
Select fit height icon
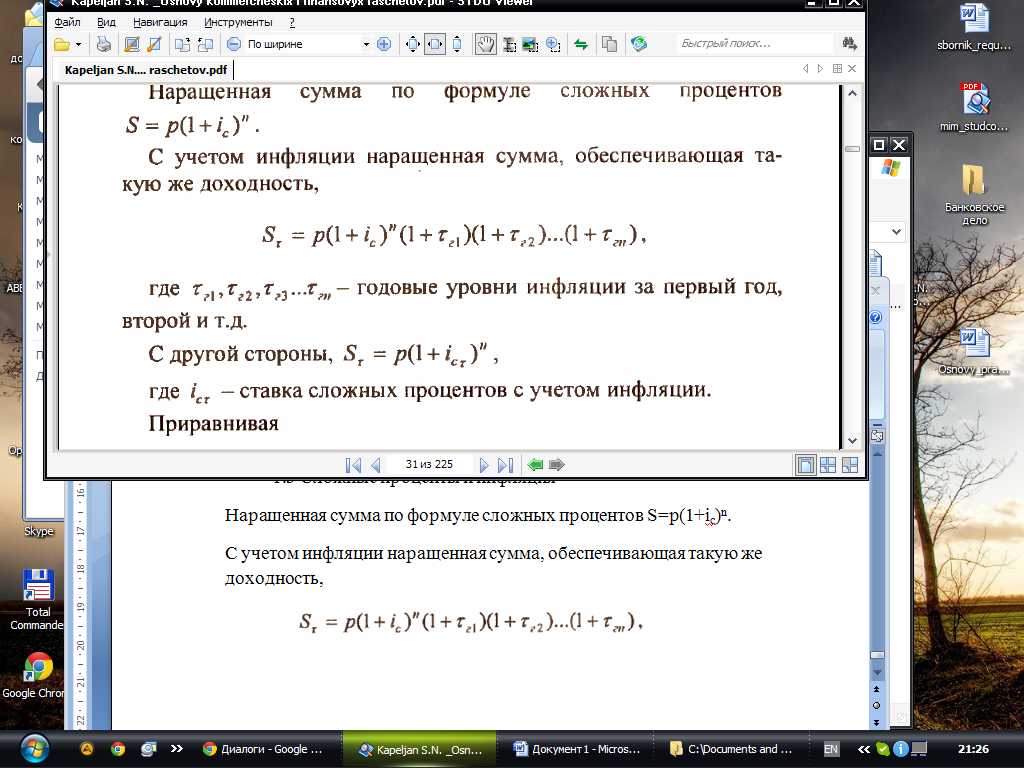[457, 44]
